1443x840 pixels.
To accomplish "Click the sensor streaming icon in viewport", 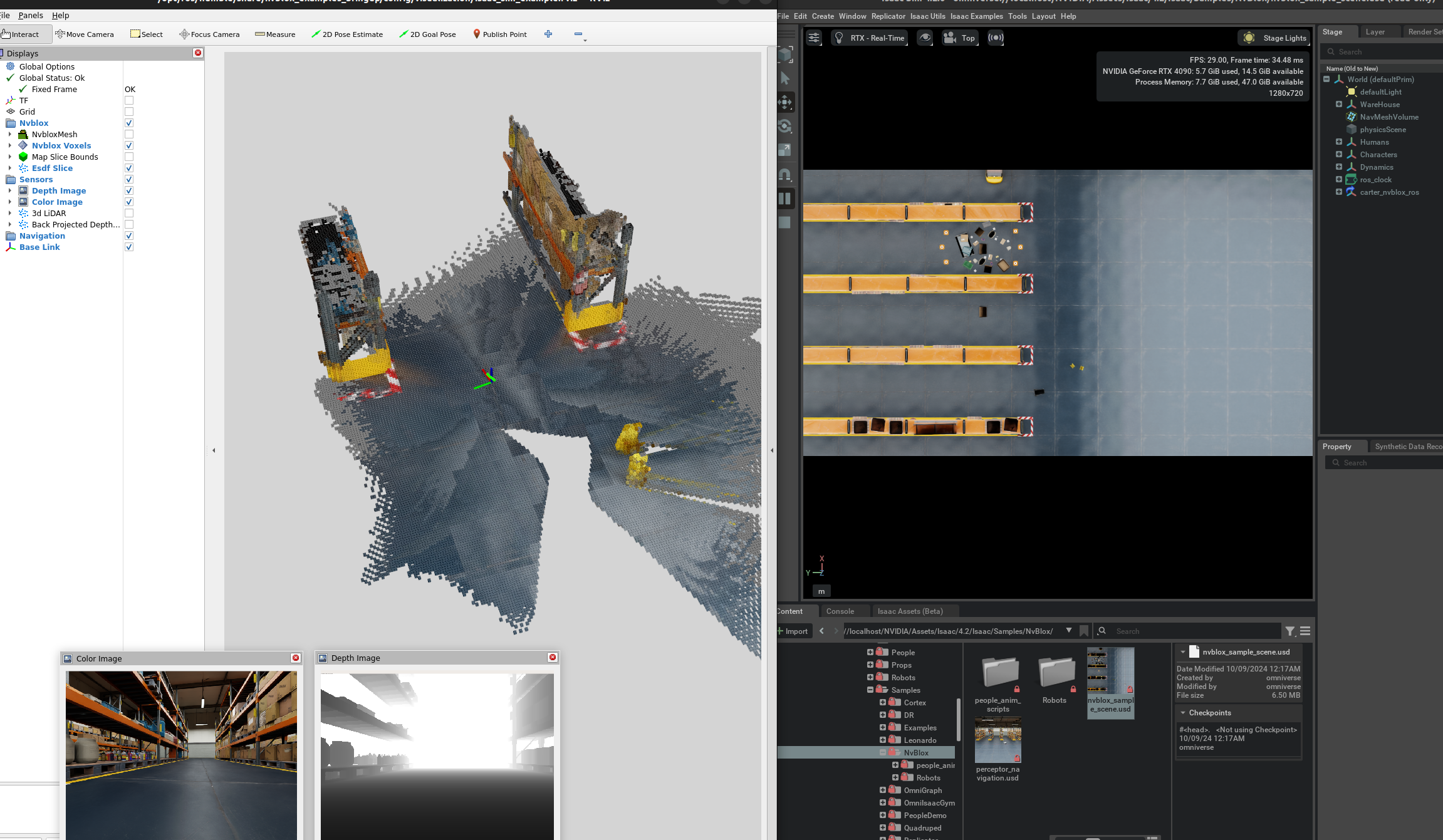I will point(996,38).
